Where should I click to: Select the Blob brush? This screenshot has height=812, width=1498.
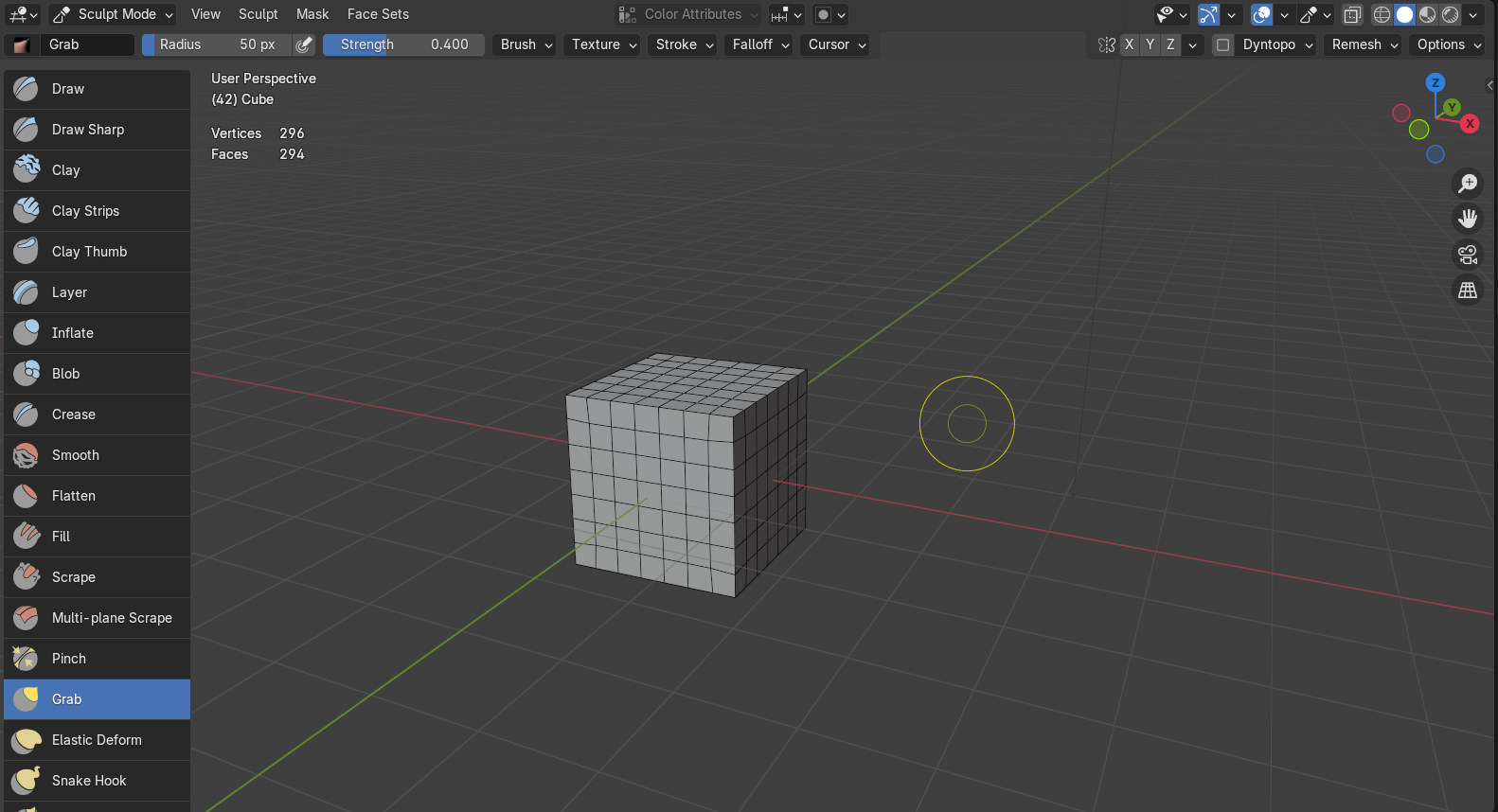pos(97,374)
